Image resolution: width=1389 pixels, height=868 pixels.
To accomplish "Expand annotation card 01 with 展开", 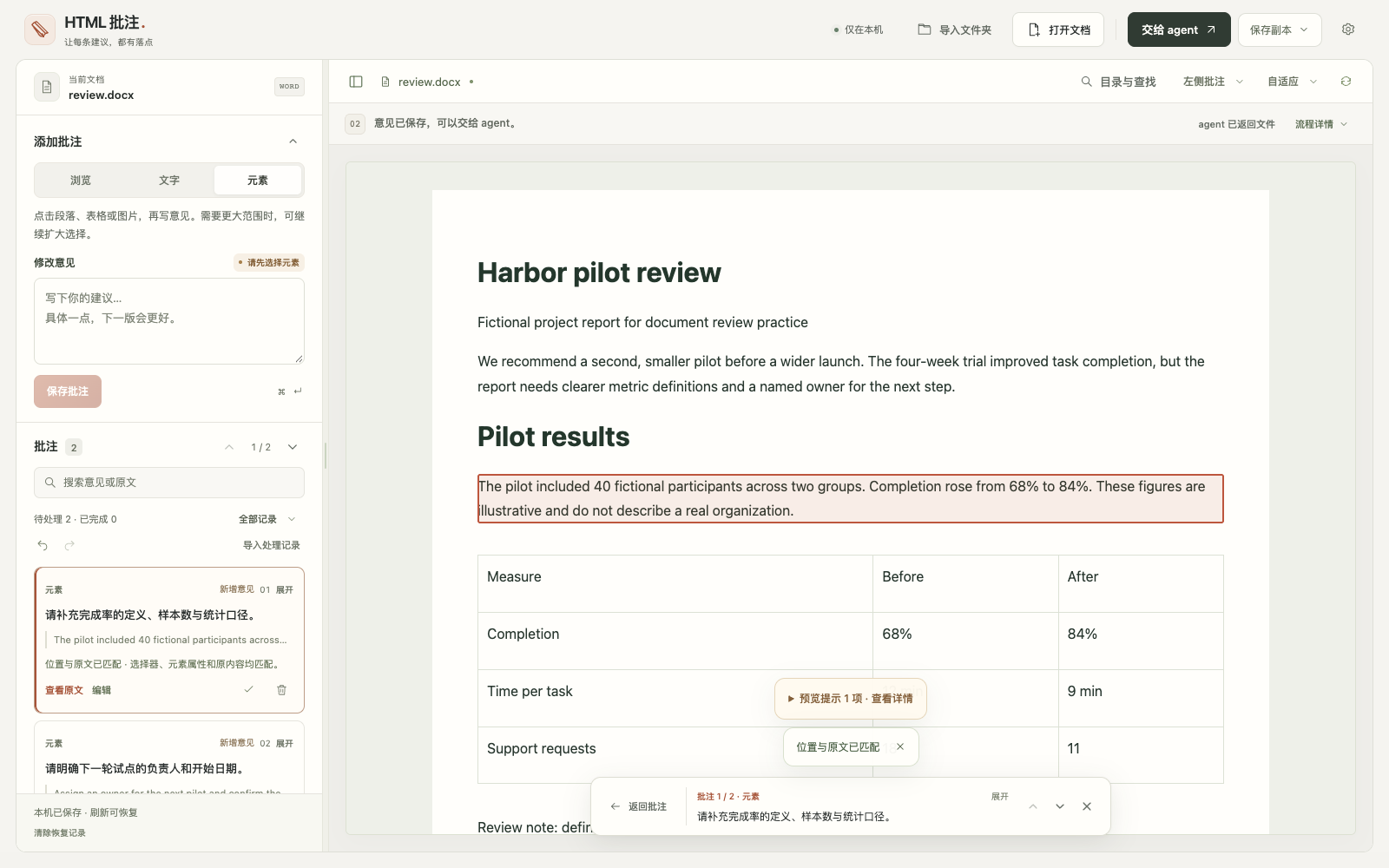I will point(285,589).
